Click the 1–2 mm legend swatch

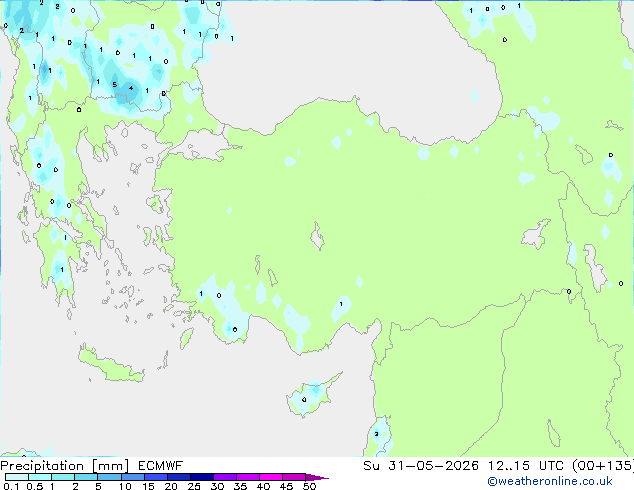tap(63, 477)
